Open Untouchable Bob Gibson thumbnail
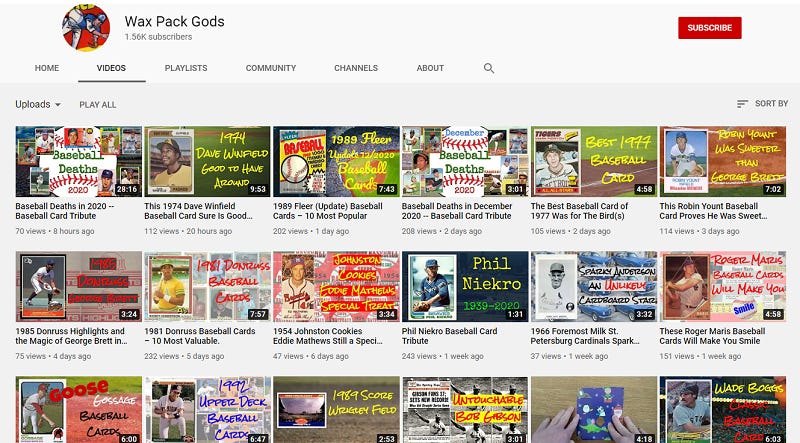 465,409
